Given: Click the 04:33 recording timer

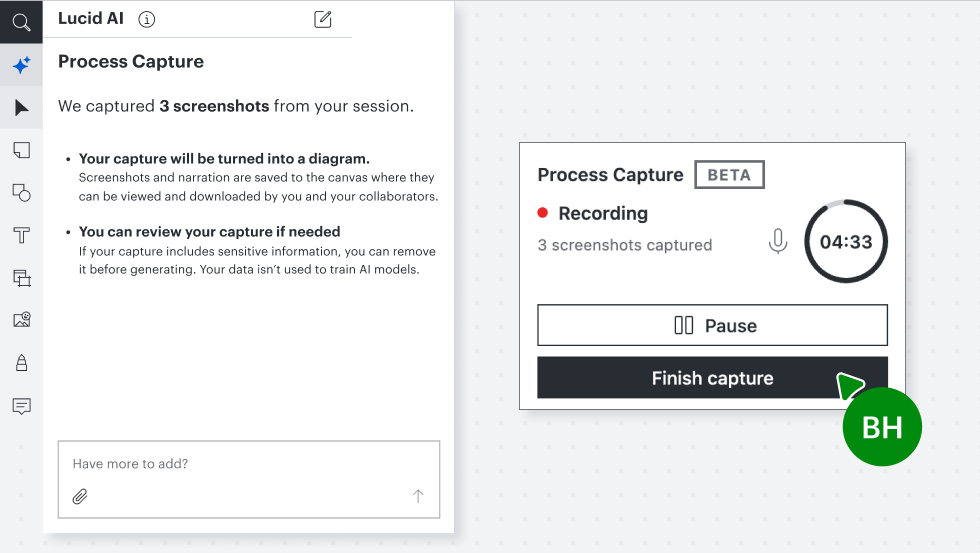Looking at the screenshot, I should click(846, 241).
